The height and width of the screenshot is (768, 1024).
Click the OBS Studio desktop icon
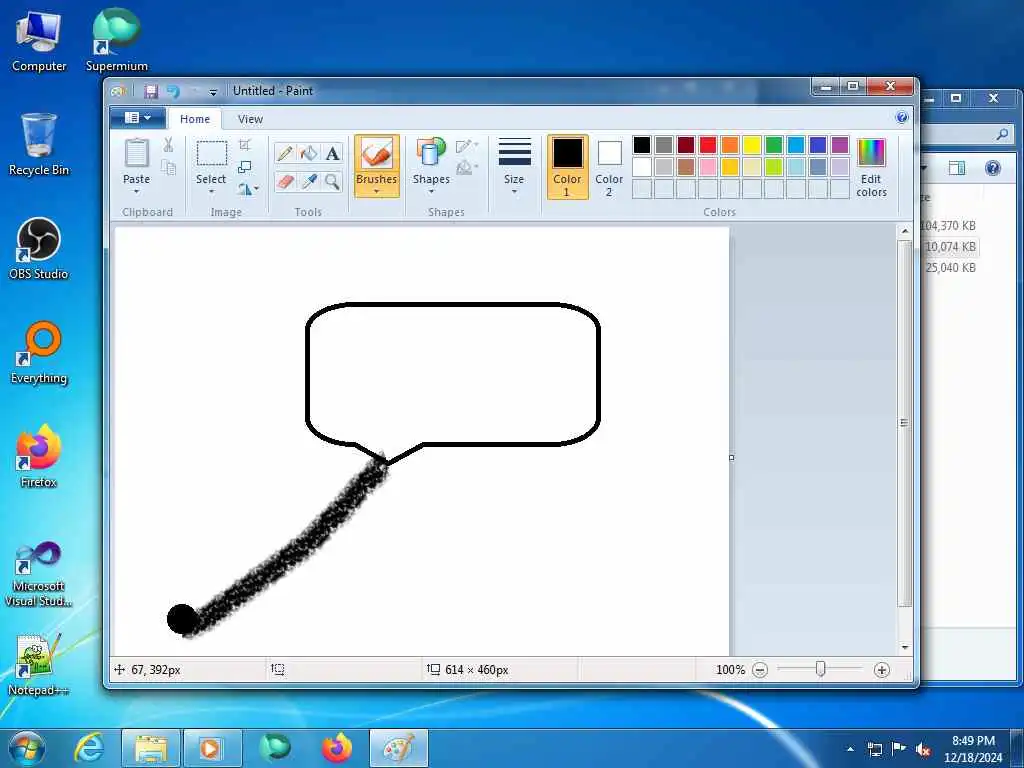(39, 249)
